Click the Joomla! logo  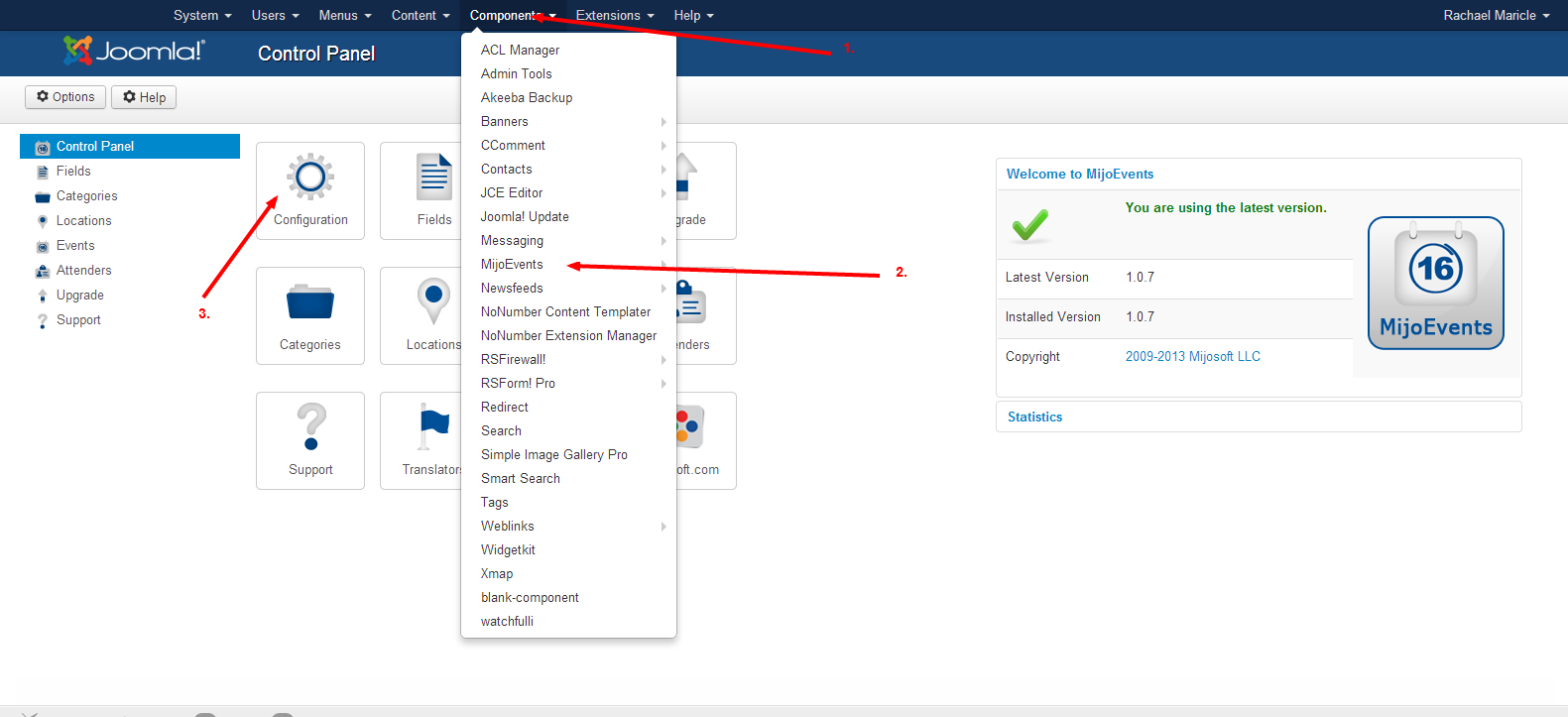coord(134,51)
